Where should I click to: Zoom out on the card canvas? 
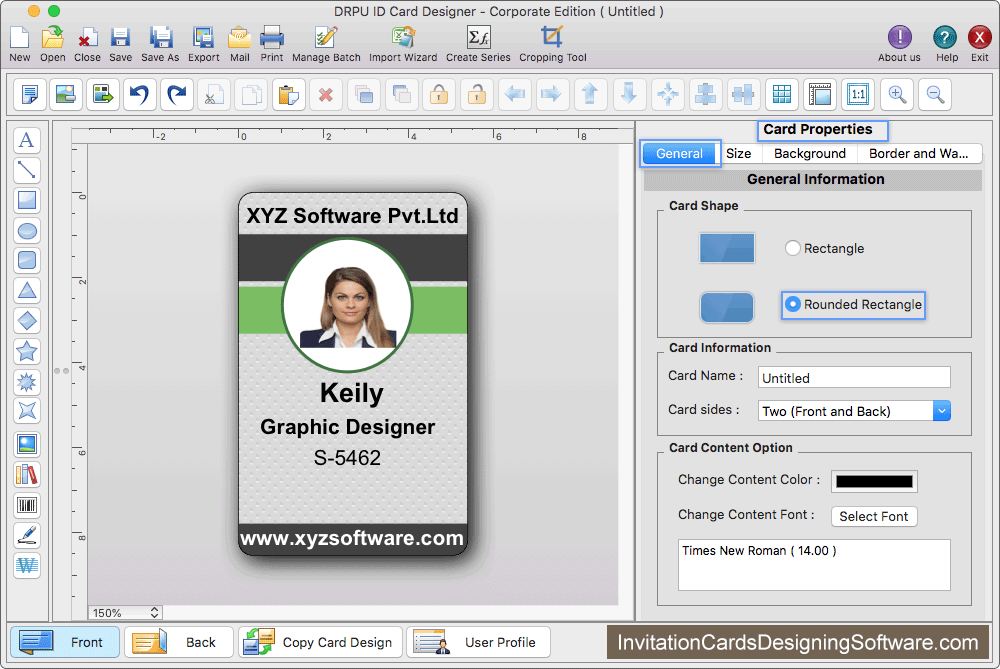936,95
